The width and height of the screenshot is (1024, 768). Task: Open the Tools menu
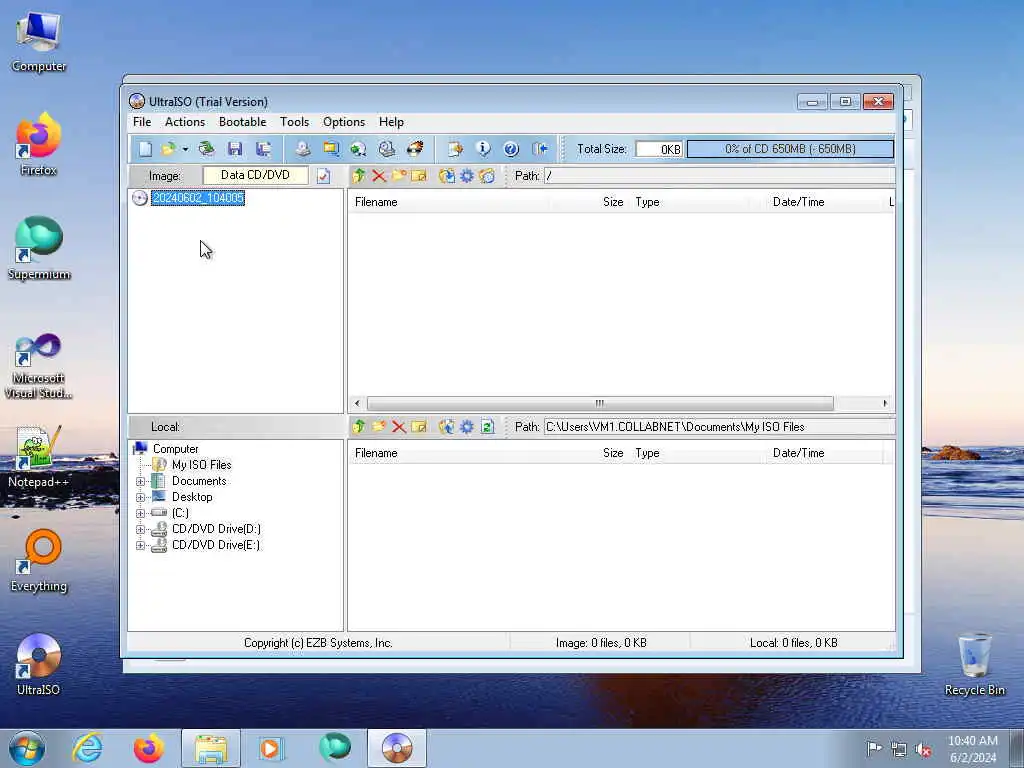(x=295, y=122)
